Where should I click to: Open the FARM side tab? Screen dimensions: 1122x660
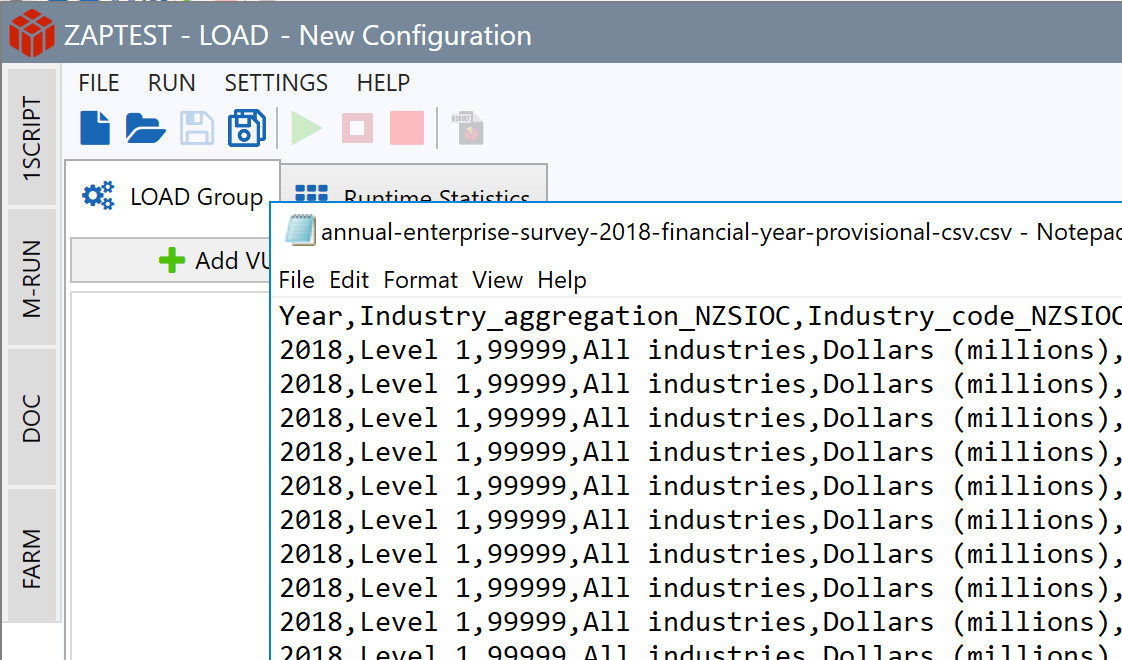coord(33,558)
